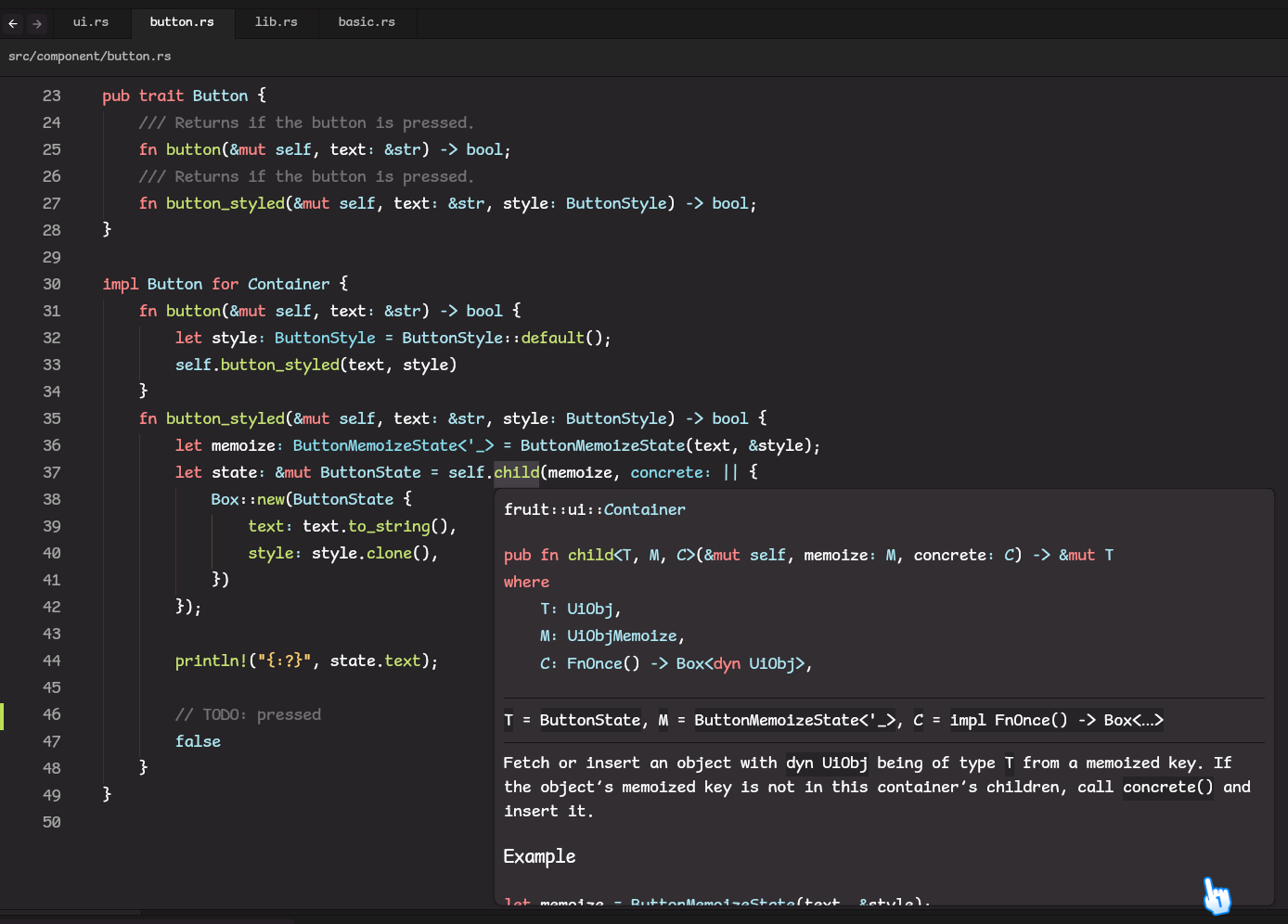Image resolution: width=1288 pixels, height=924 pixels.
Task: Click line number 30 in the gutter
Action: click(x=51, y=284)
